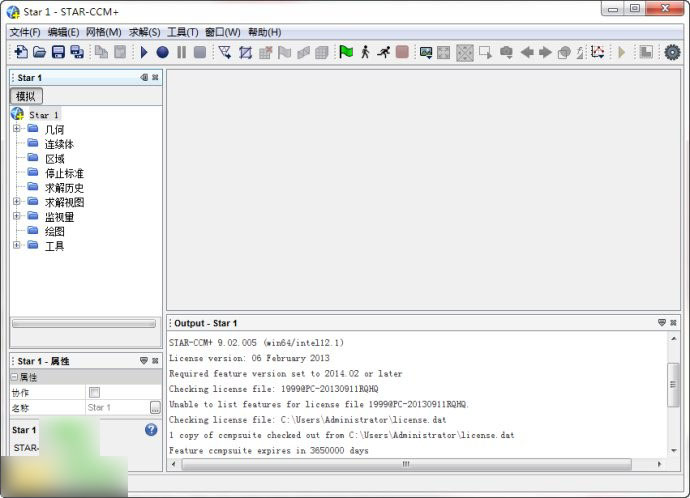690x498 pixels.
Task: Create a new simulation file
Action: [x=21, y=52]
